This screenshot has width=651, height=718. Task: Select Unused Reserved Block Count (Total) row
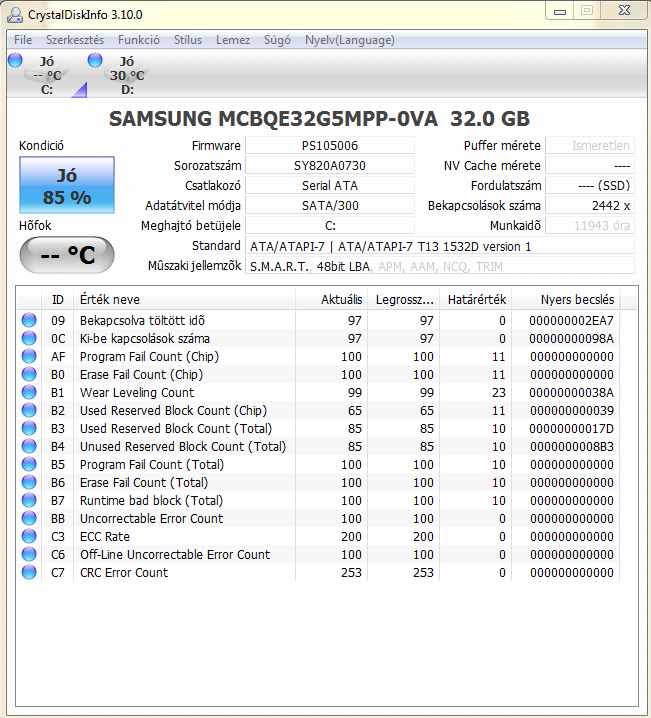[x=318, y=446]
